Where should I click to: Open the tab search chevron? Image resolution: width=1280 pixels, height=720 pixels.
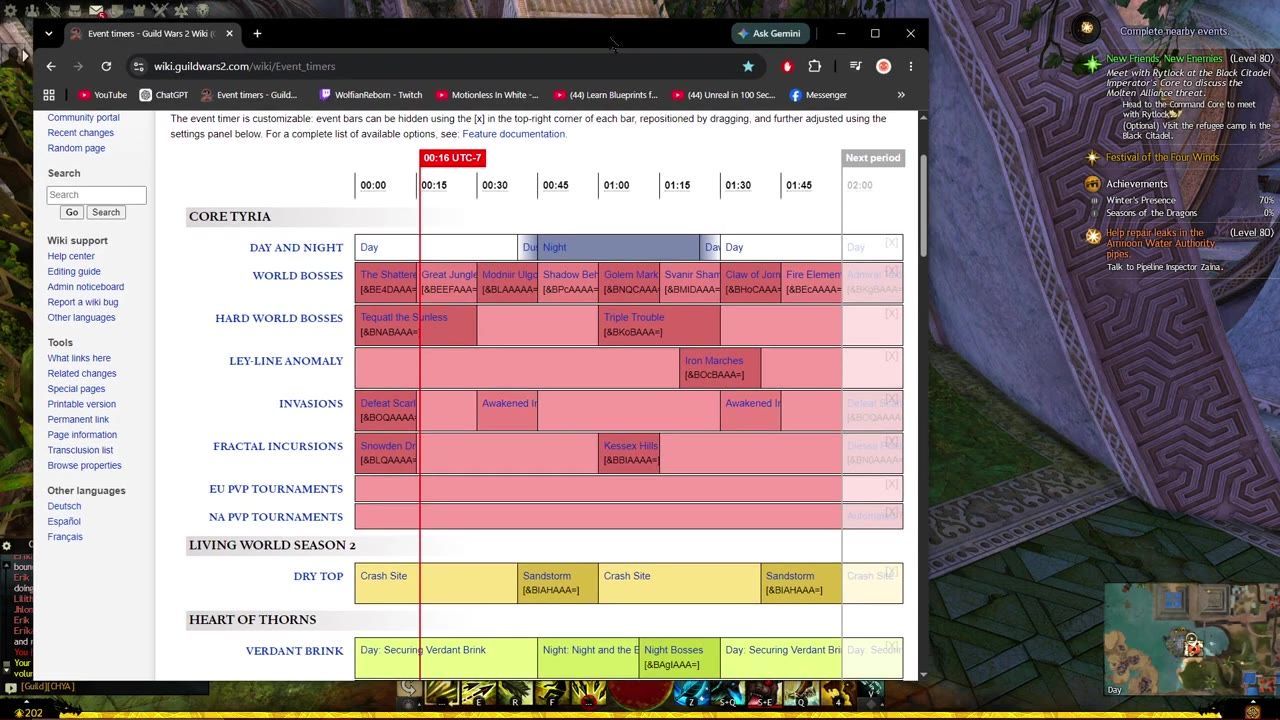[x=48, y=33]
